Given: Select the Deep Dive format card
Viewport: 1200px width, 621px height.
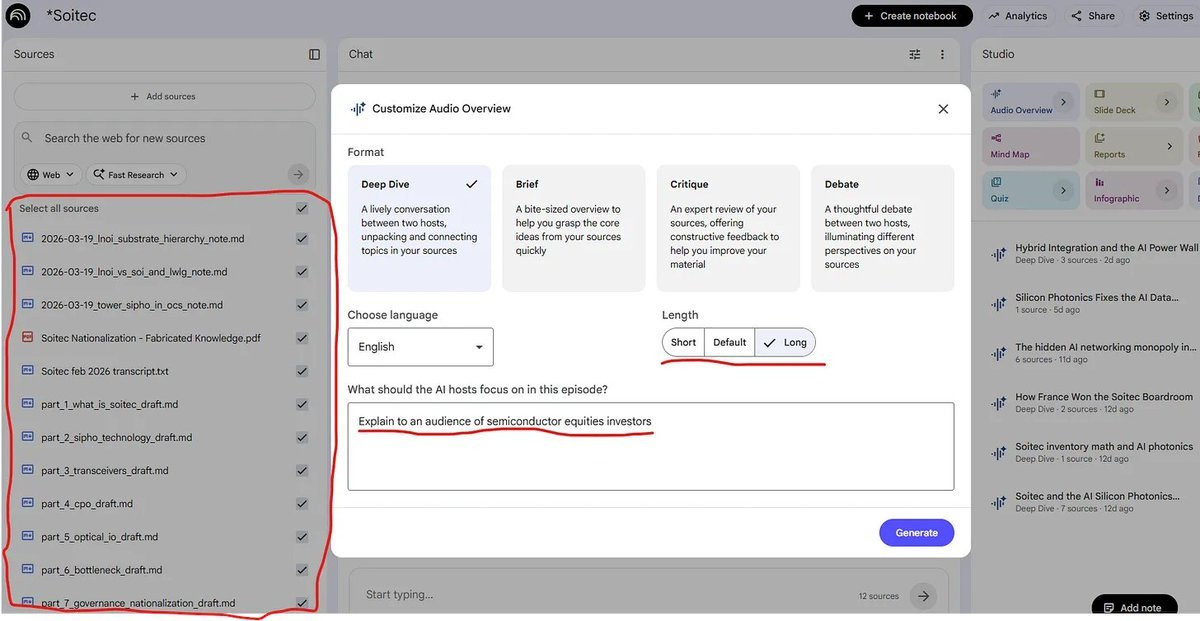Looking at the screenshot, I should pos(419,228).
